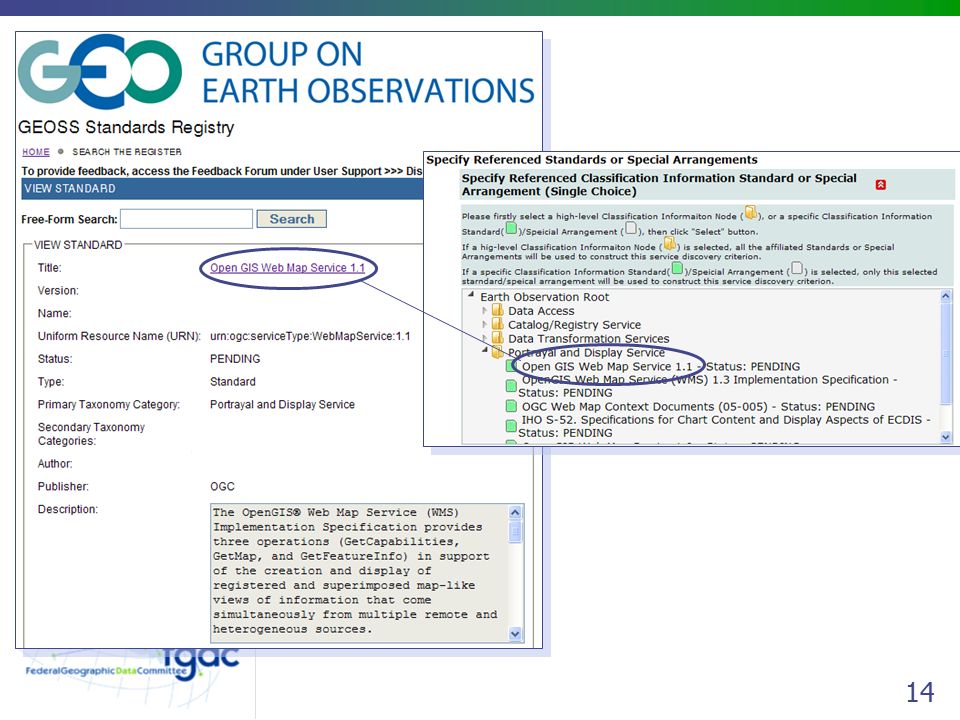Select the Earth Observation Root label
This screenshot has width=960, height=720.
(544, 297)
